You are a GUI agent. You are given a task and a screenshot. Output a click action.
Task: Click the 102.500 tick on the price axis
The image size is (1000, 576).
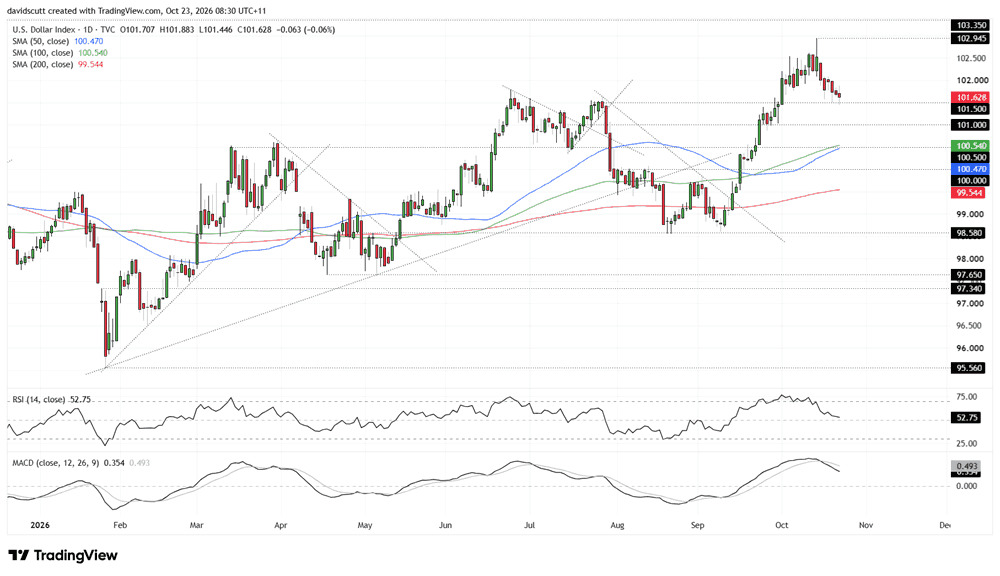click(971, 58)
